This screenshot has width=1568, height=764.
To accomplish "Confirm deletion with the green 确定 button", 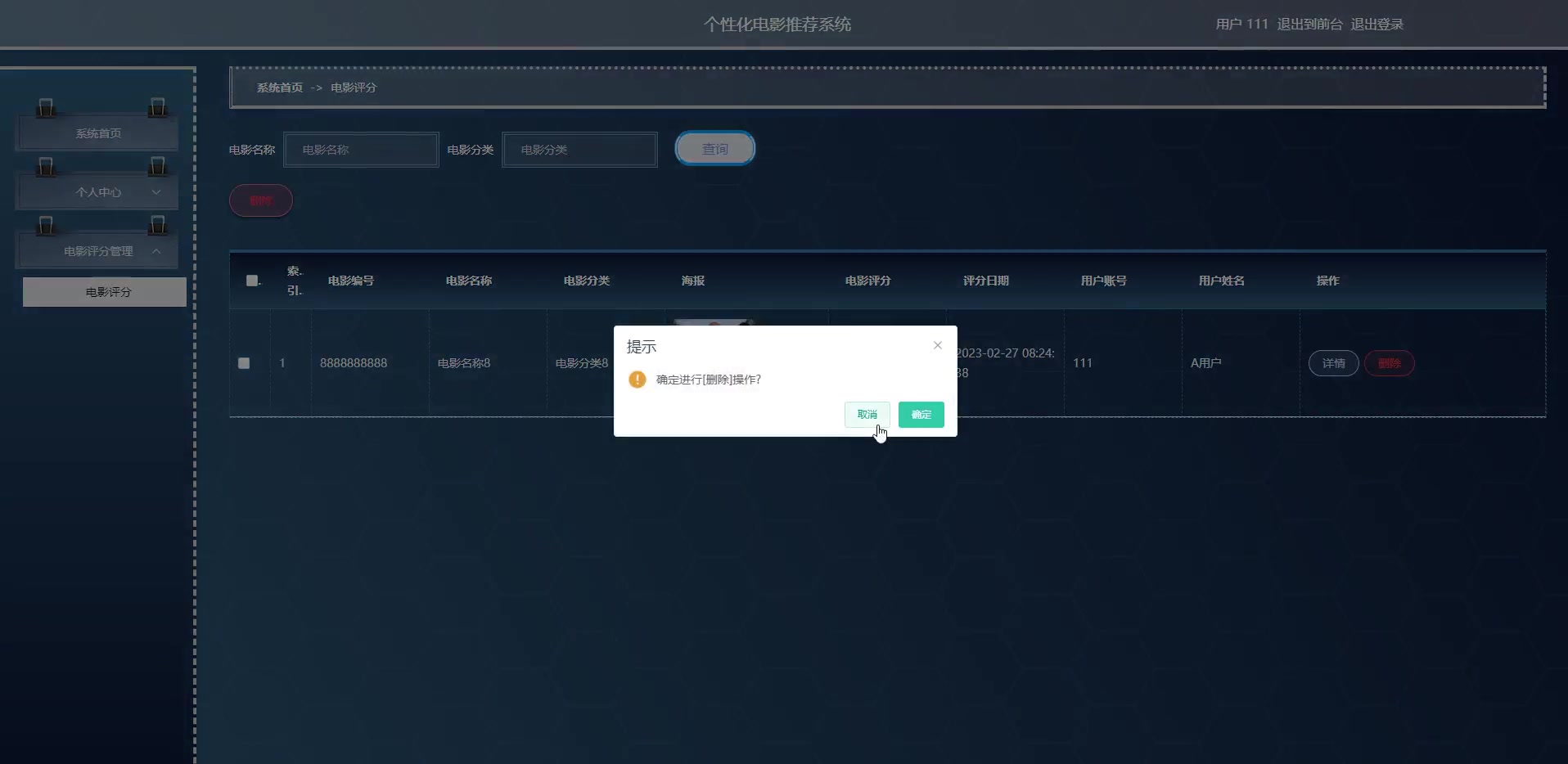I will pos(920,415).
